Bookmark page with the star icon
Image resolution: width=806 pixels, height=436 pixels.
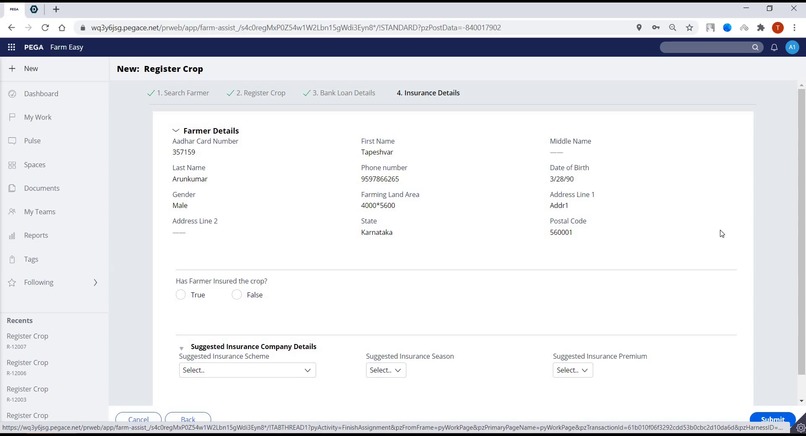point(689,28)
